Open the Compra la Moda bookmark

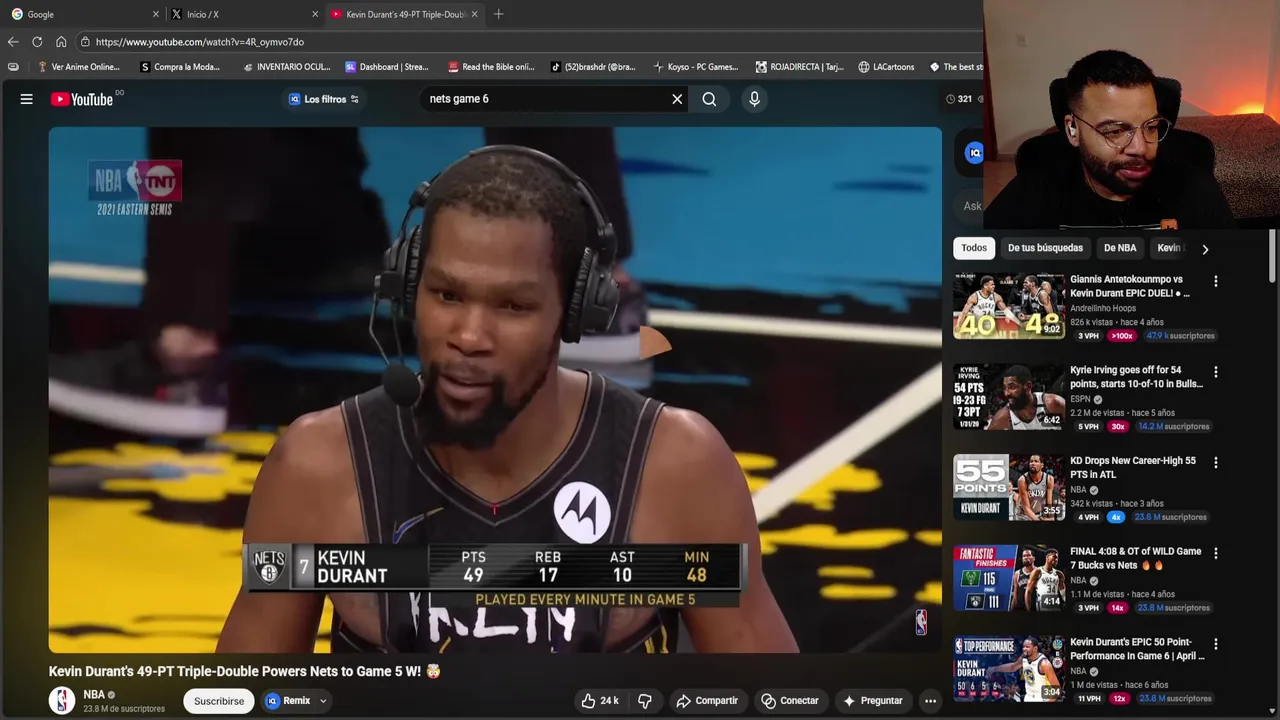180,67
